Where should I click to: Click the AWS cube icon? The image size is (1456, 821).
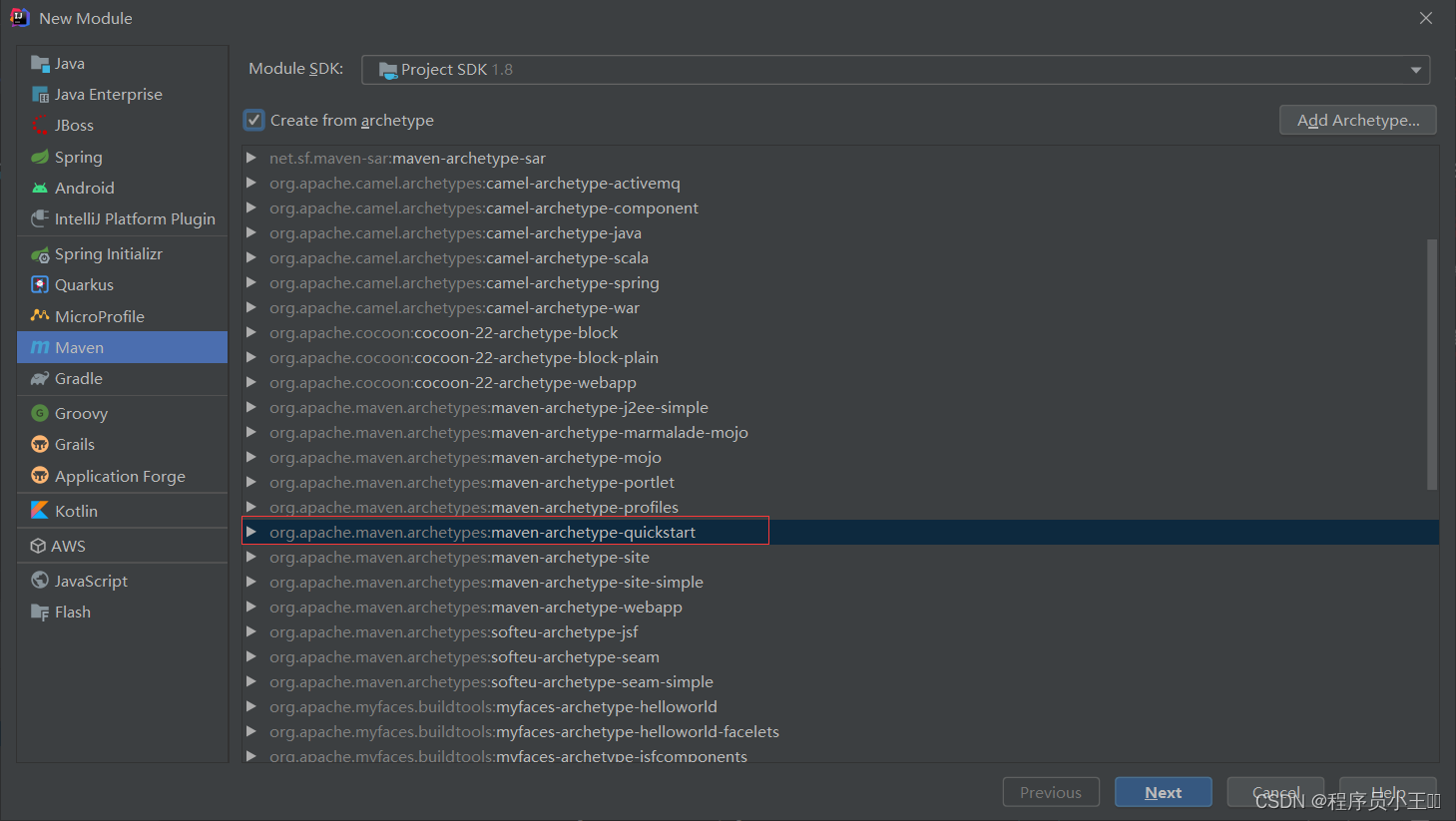click(x=38, y=547)
